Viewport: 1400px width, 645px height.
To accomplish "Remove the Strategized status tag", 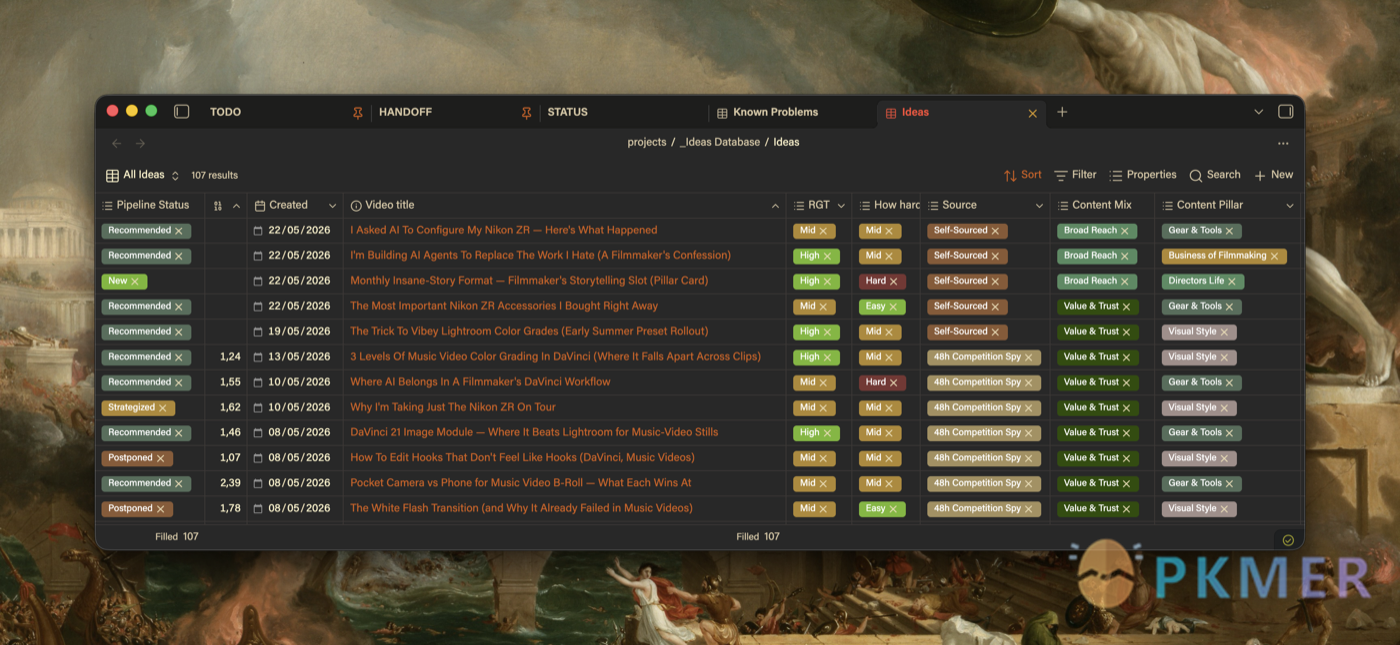I will (163, 408).
